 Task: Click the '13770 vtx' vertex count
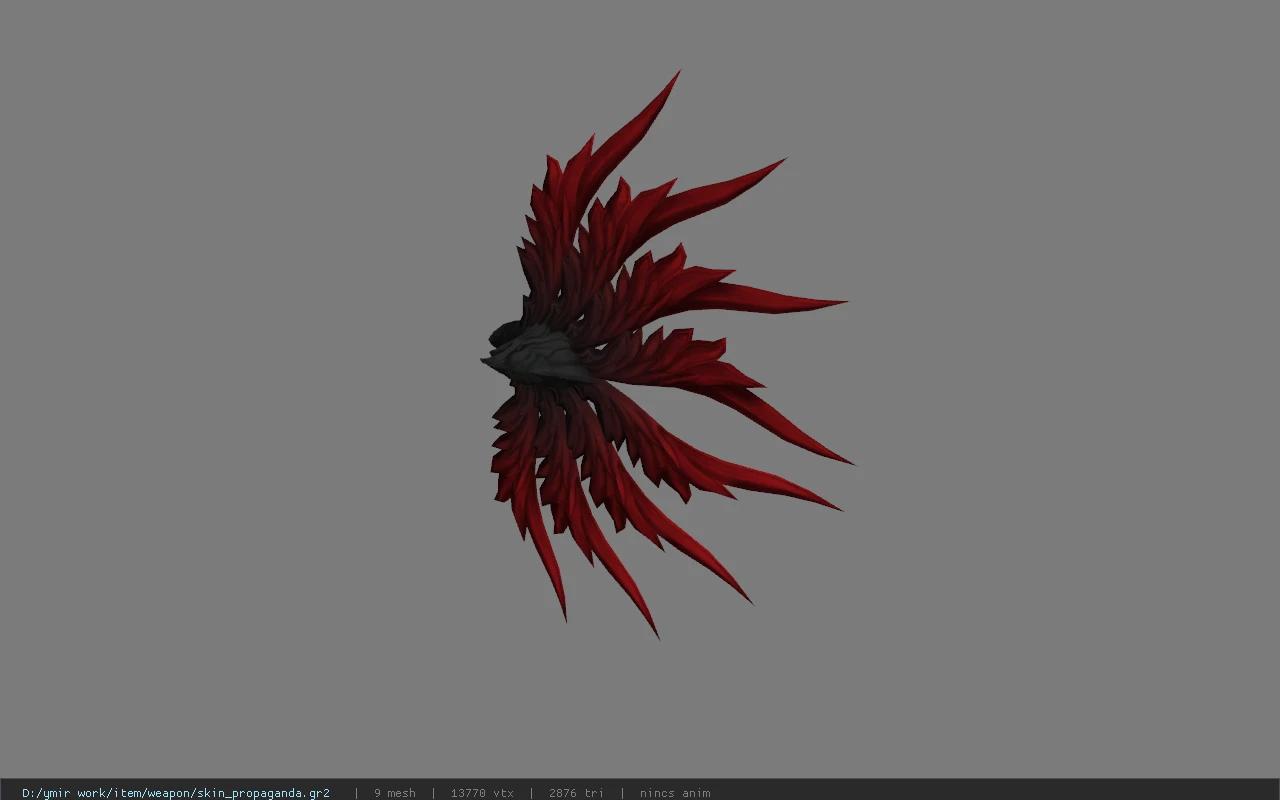coord(482,793)
